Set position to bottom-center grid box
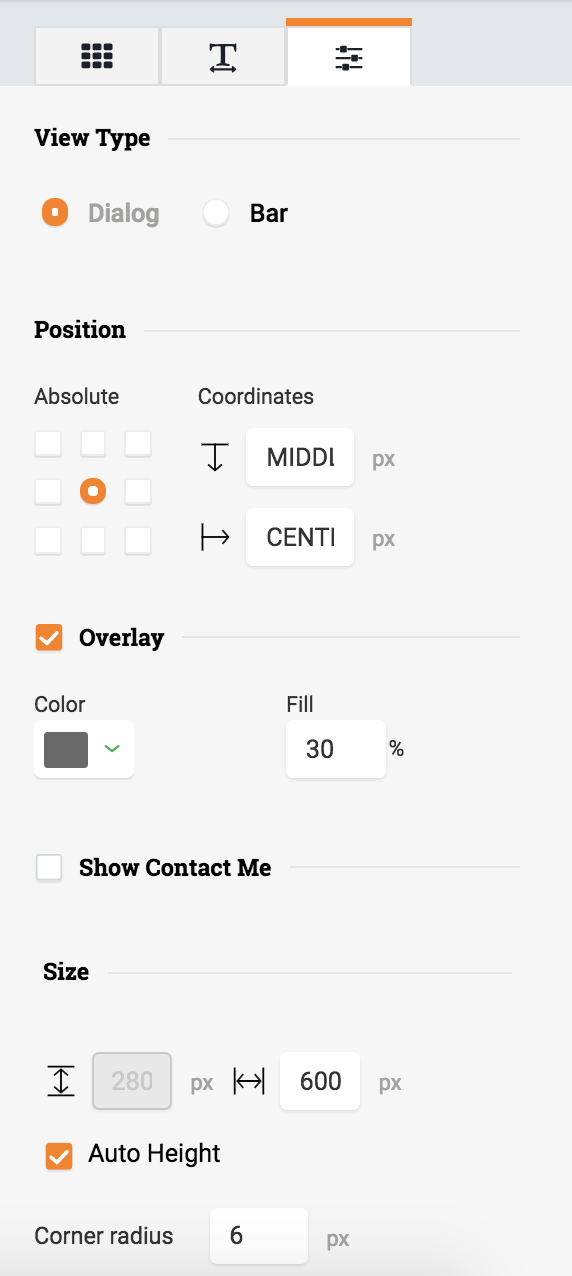This screenshot has height=1276, width=572. pos(93,540)
